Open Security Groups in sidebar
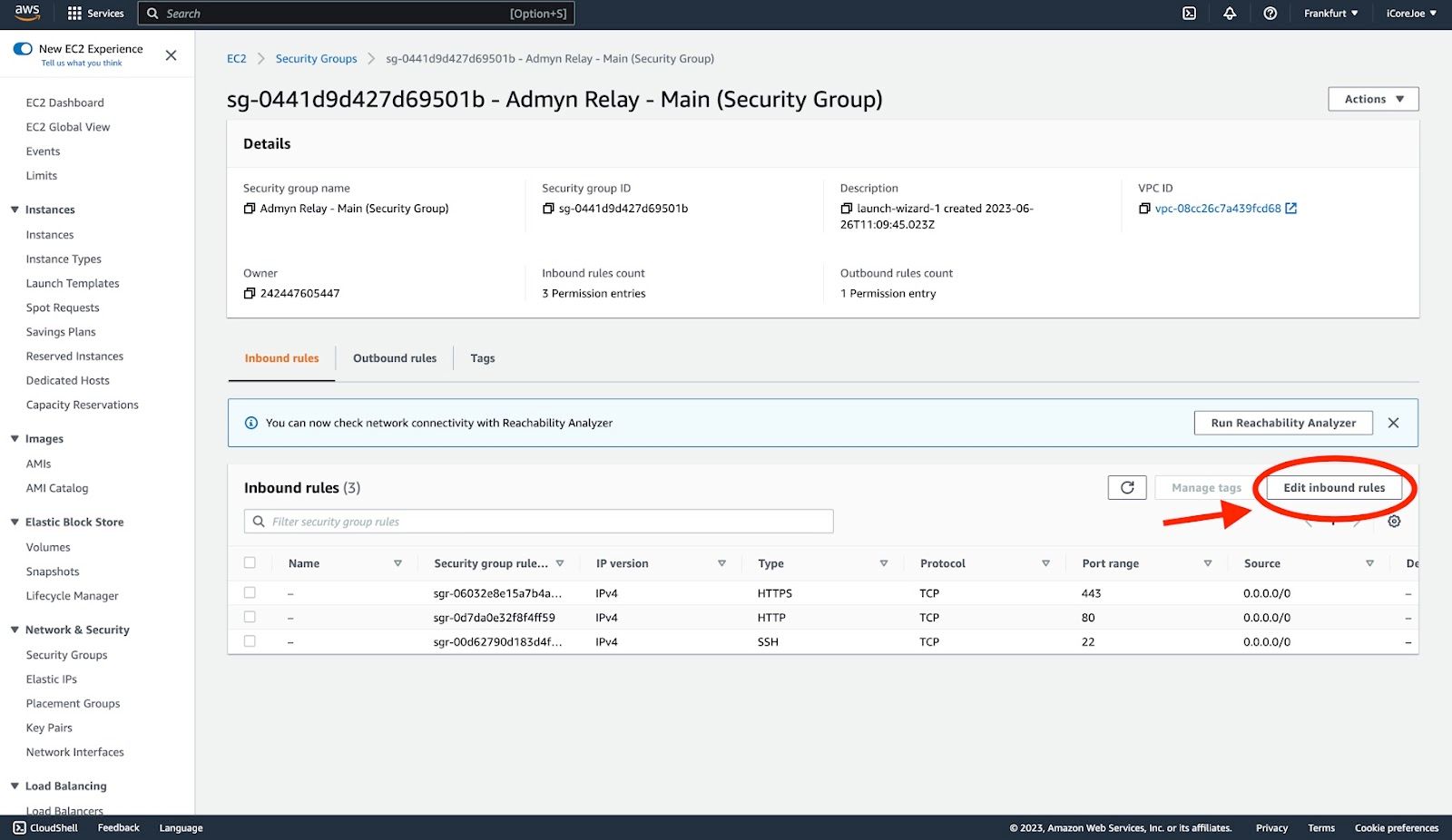The image size is (1452, 840). (x=66, y=656)
